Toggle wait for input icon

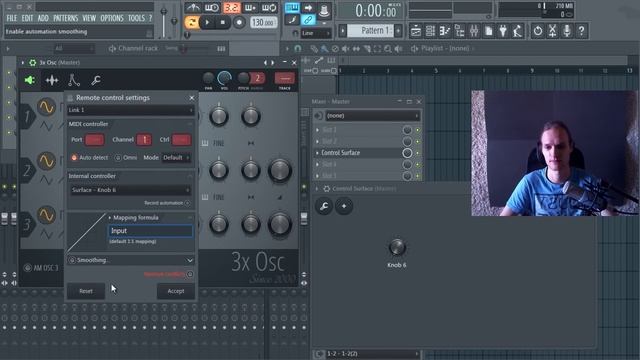pos(212,7)
